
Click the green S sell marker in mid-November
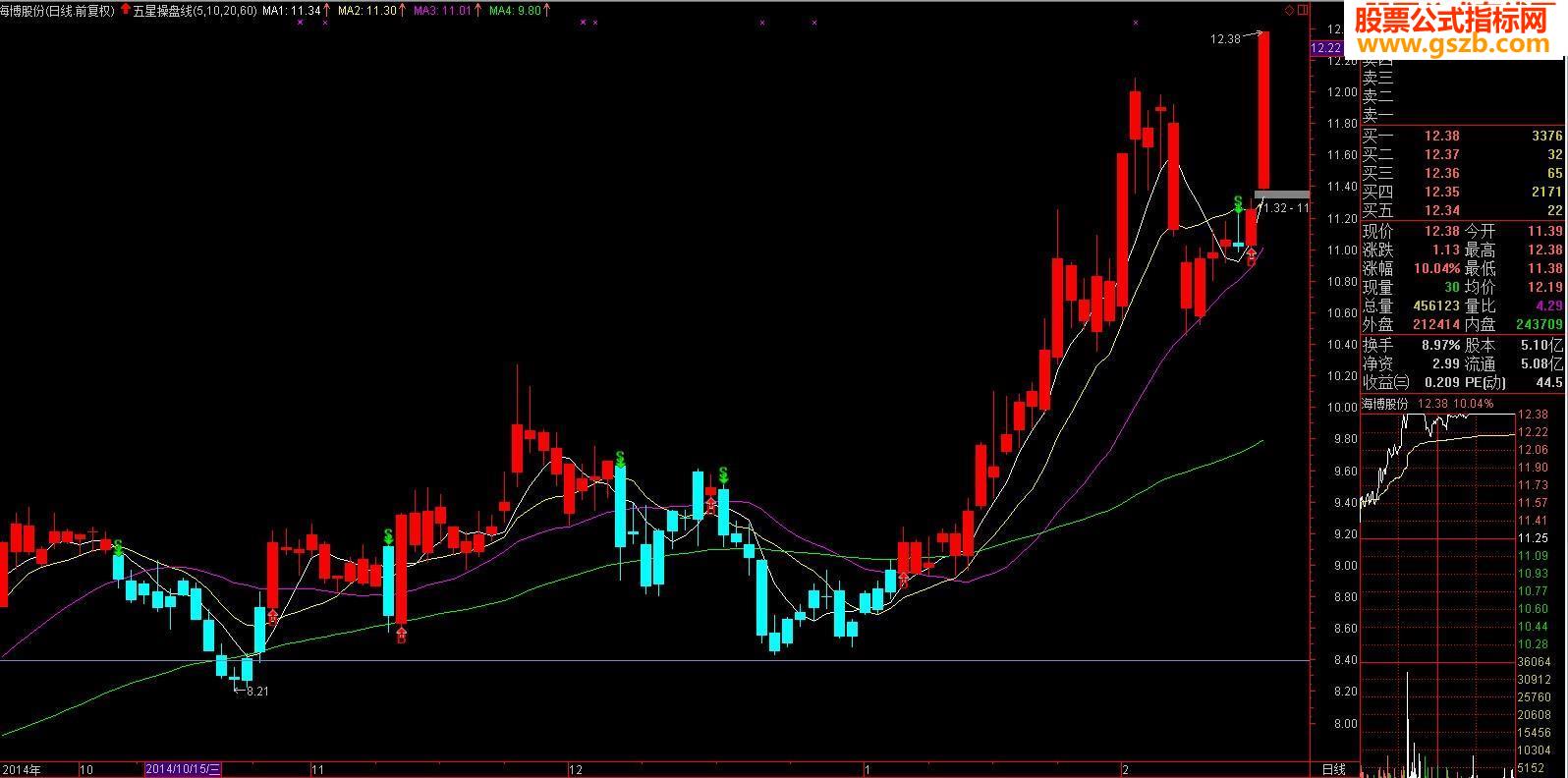(388, 537)
